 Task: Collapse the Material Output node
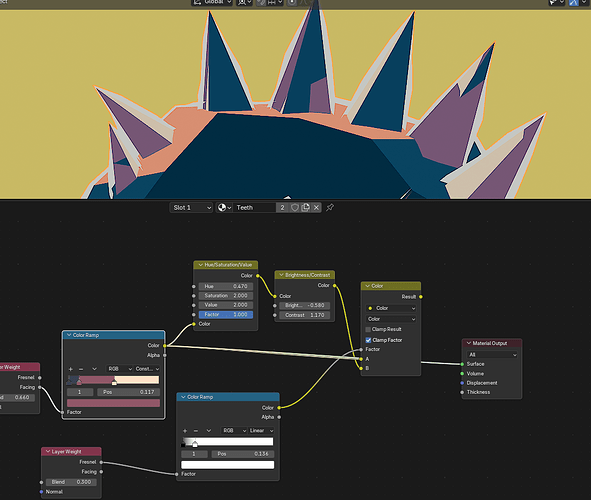(469, 343)
